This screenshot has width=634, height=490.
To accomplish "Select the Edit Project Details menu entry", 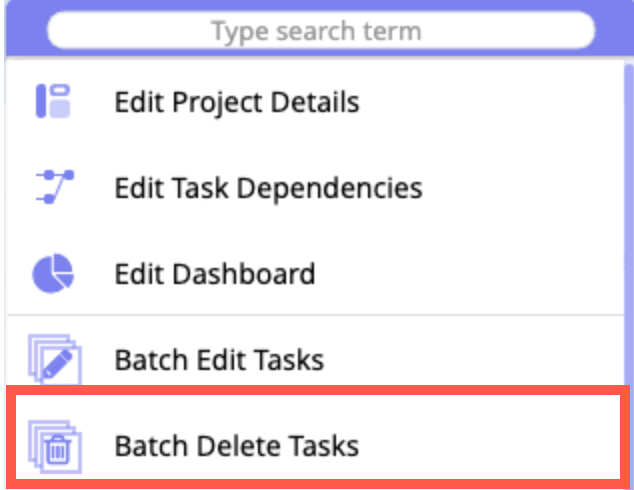I will click(x=236, y=101).
